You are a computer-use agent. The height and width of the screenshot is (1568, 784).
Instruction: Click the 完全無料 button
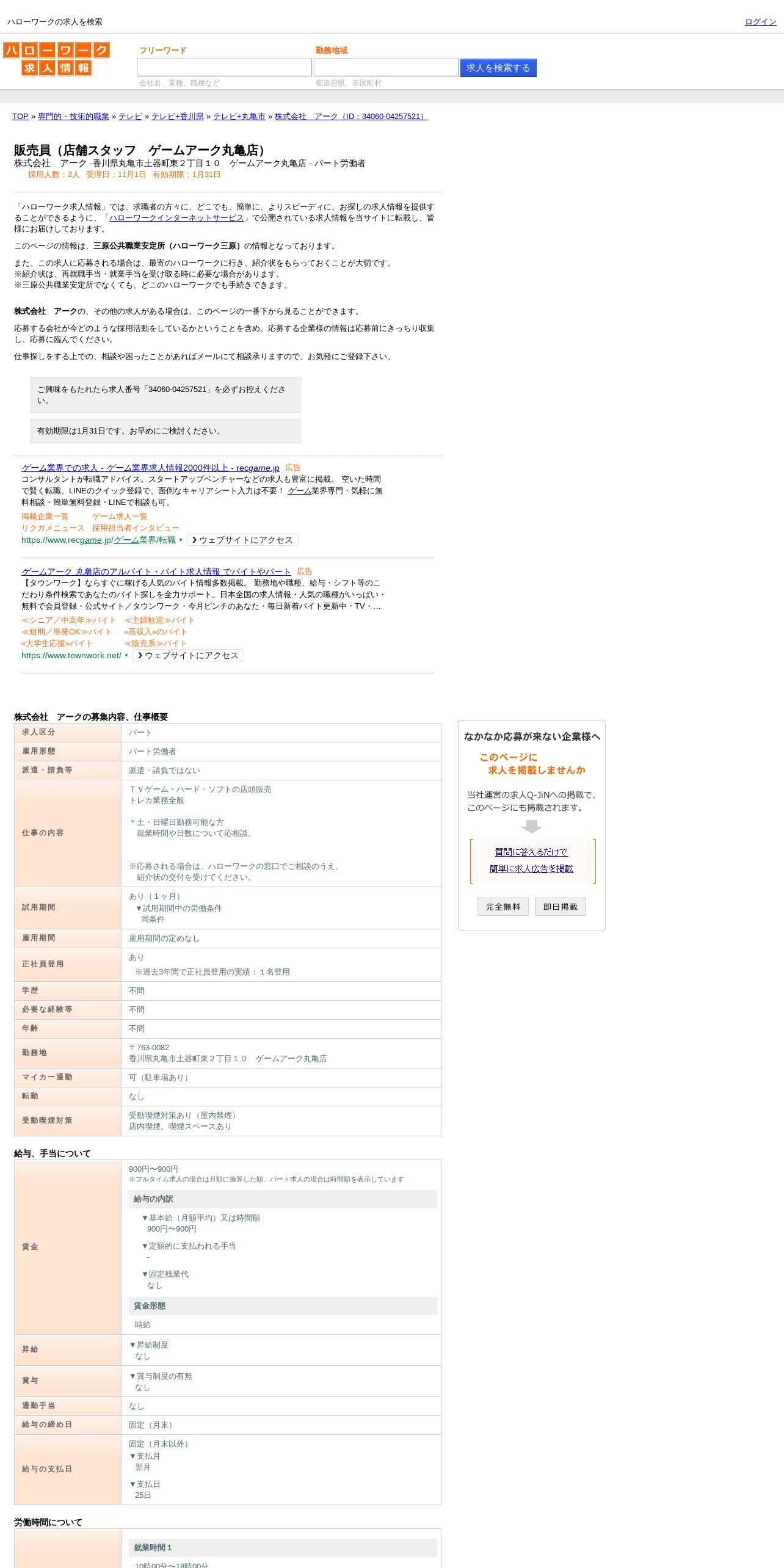(503, 907)
